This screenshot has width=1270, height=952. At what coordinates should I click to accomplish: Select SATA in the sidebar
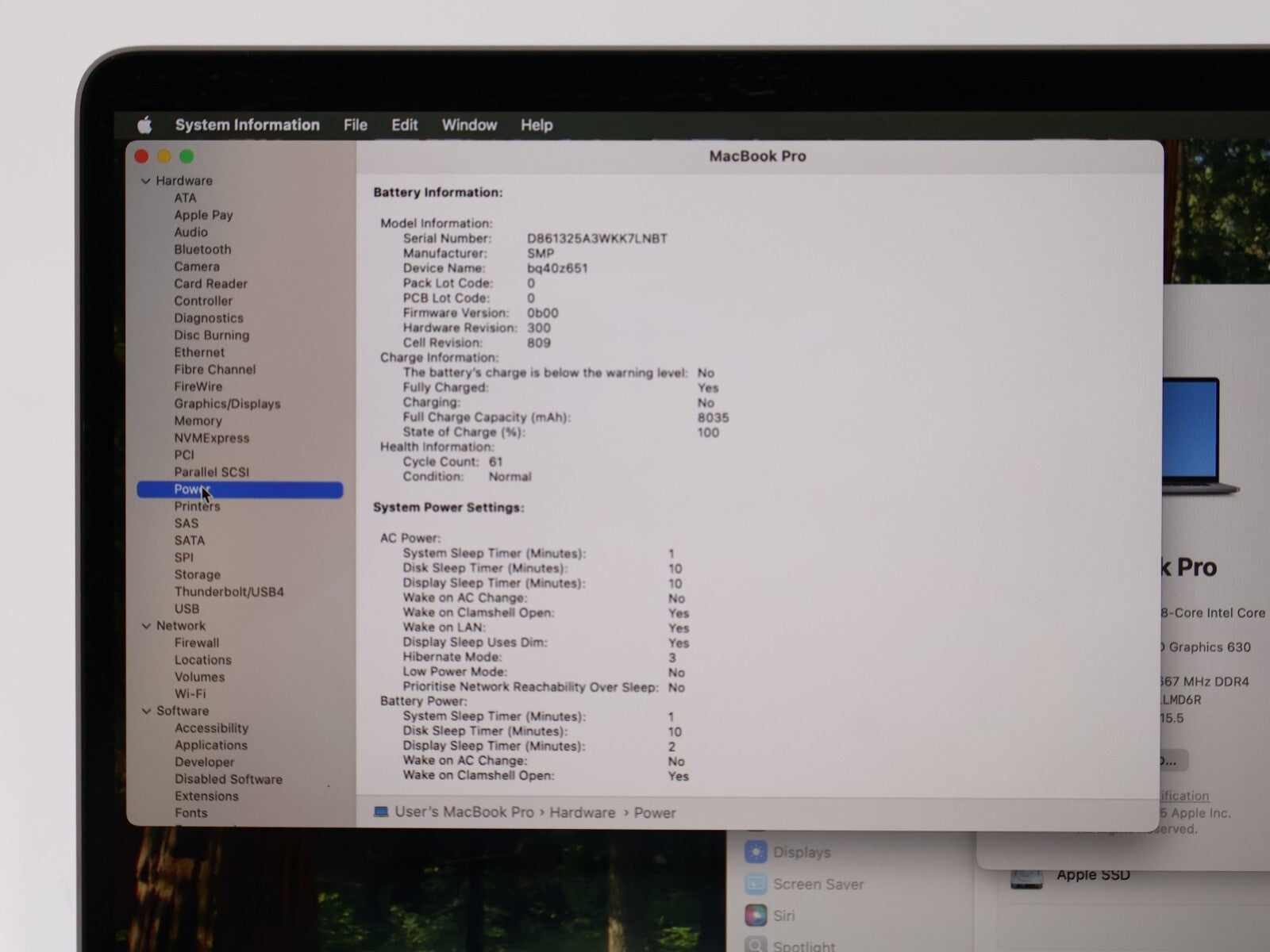pyautogui.click(x=189, y=540)
